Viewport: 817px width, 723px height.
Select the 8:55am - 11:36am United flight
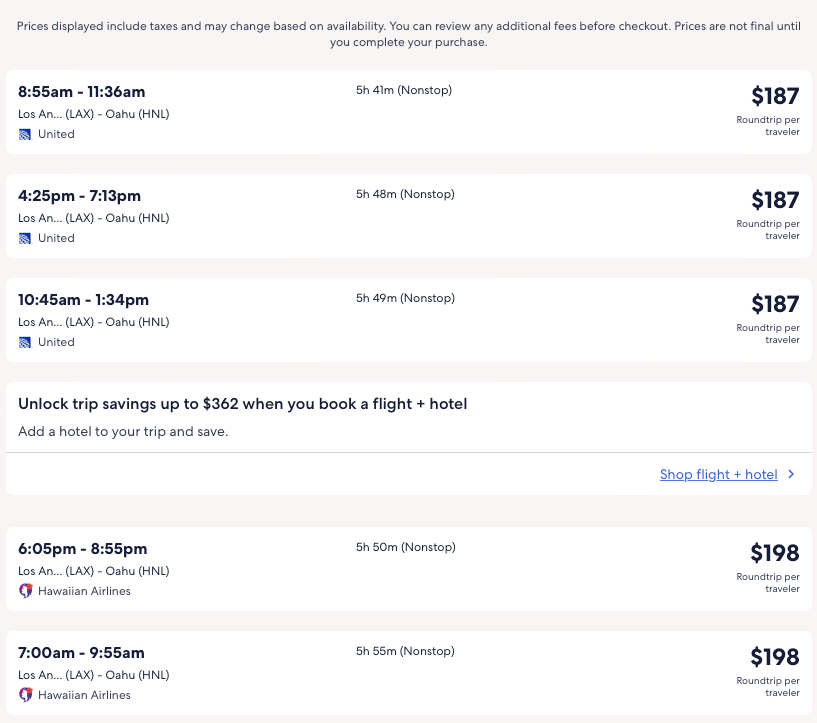point(82,92)
